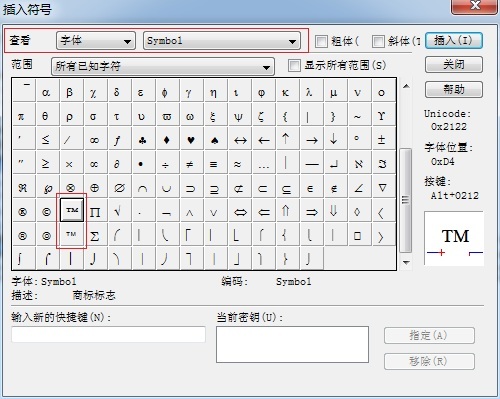Close the Insert Symbol dialog window
Screen dimensions: 500x399
pyautogui.click(x=474, y=6)
